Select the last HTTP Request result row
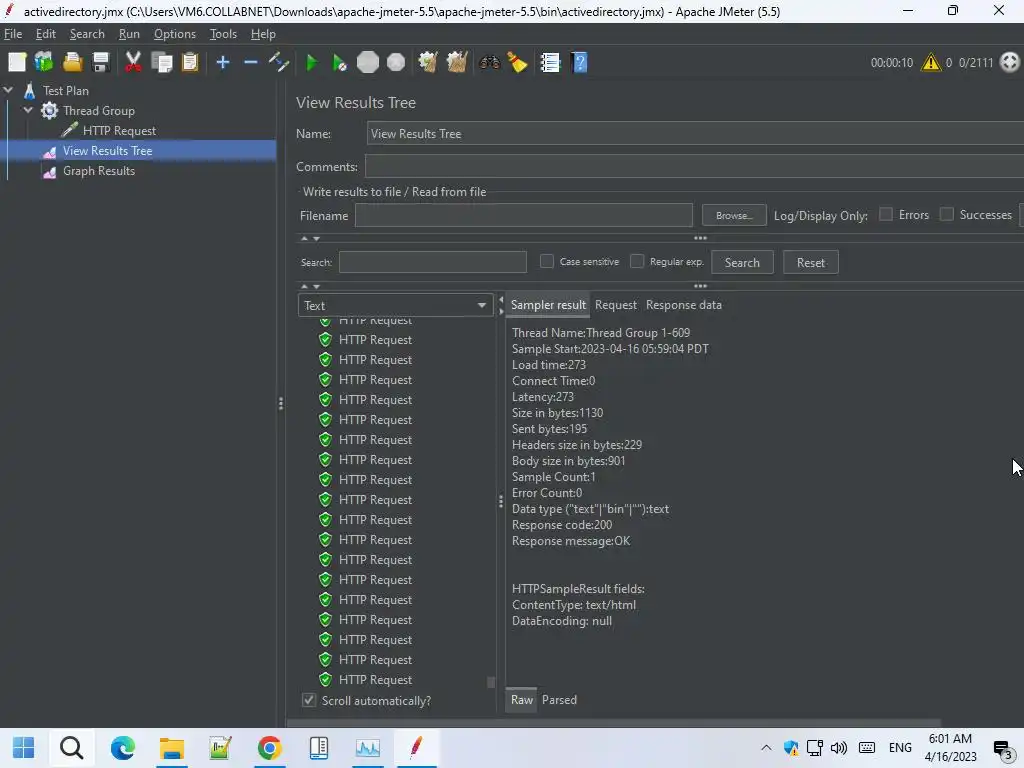This screenshot has width=1024, height=768. [x=376, y=680]
